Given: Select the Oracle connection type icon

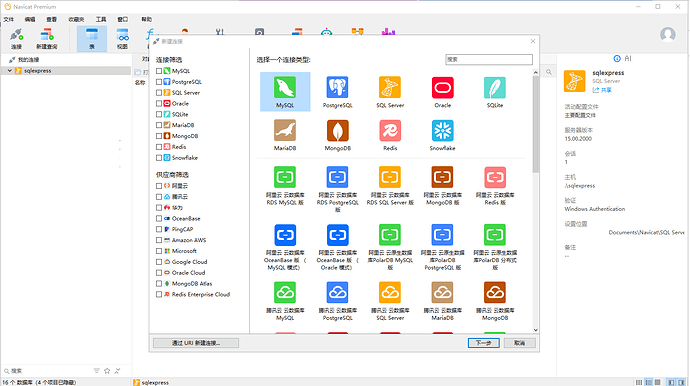Looking at the screenshot, I should (x=442, y=88).
